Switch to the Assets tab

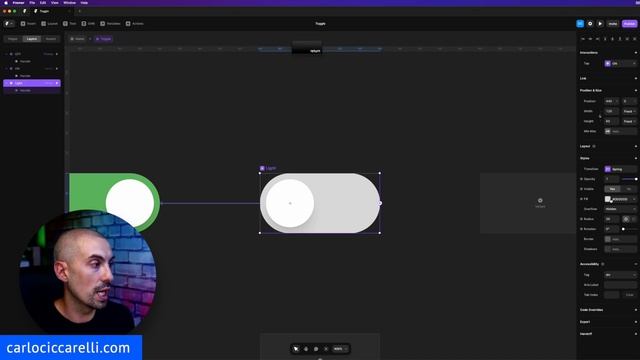51,39
